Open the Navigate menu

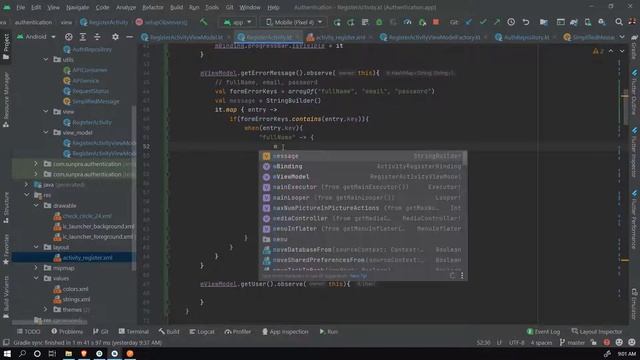(x=77, y=7)
